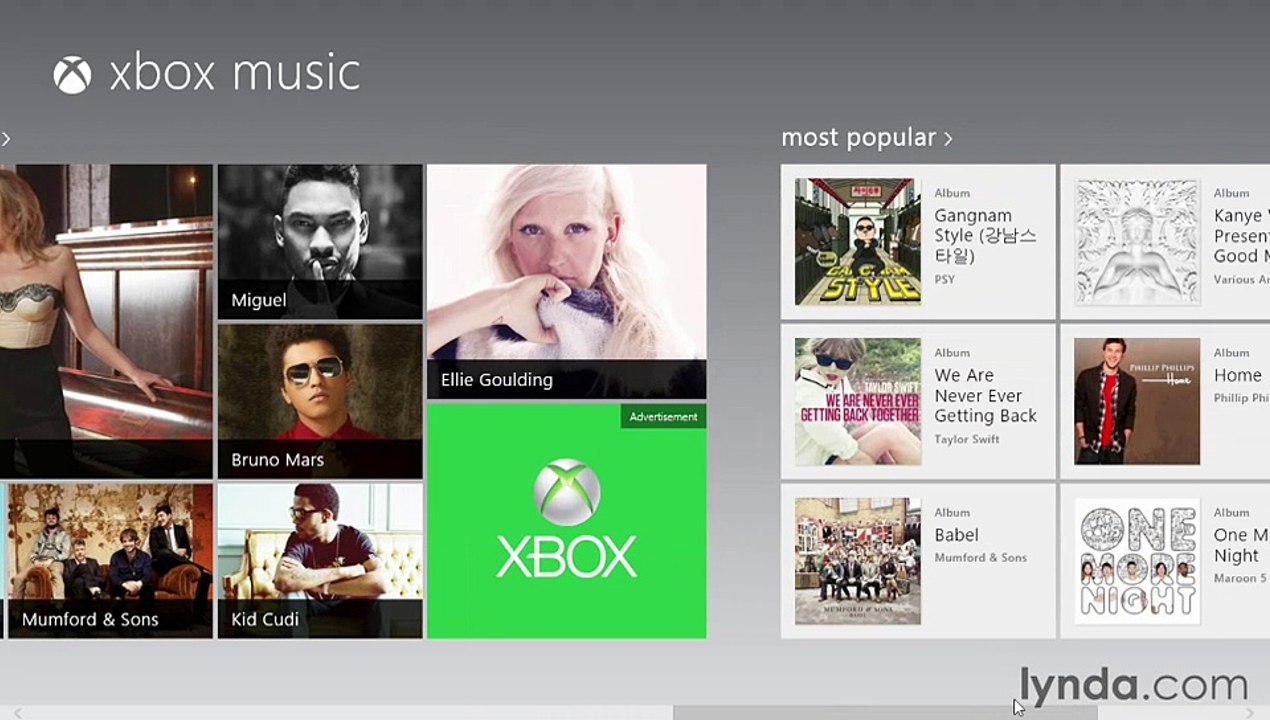The image size is (1270, 720).
Task: Click the Taylor Swift artist name
Action: (967, 439)
